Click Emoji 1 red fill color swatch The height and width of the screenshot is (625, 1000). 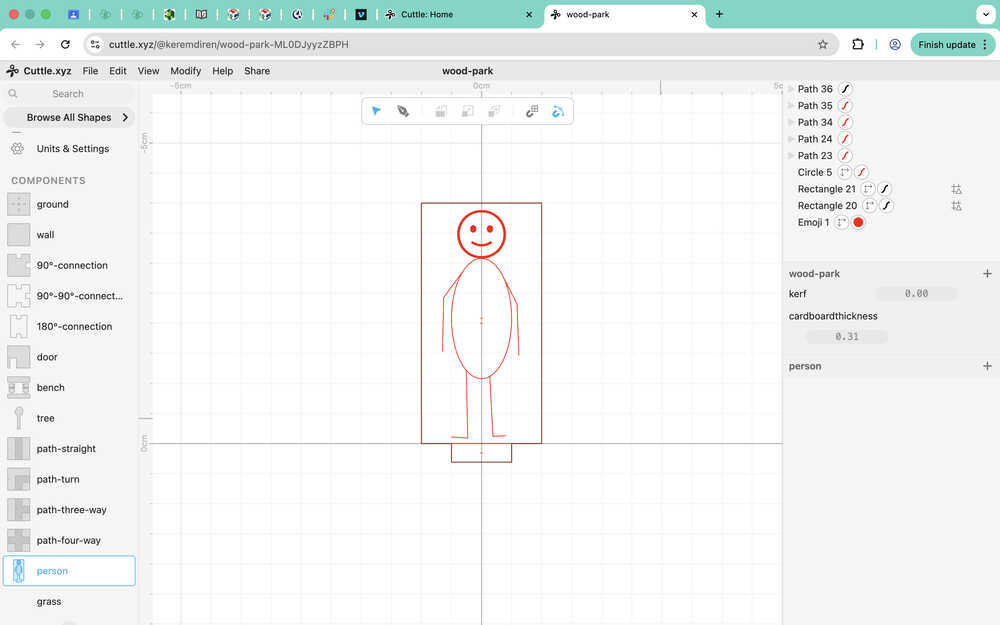pos(858,222)
